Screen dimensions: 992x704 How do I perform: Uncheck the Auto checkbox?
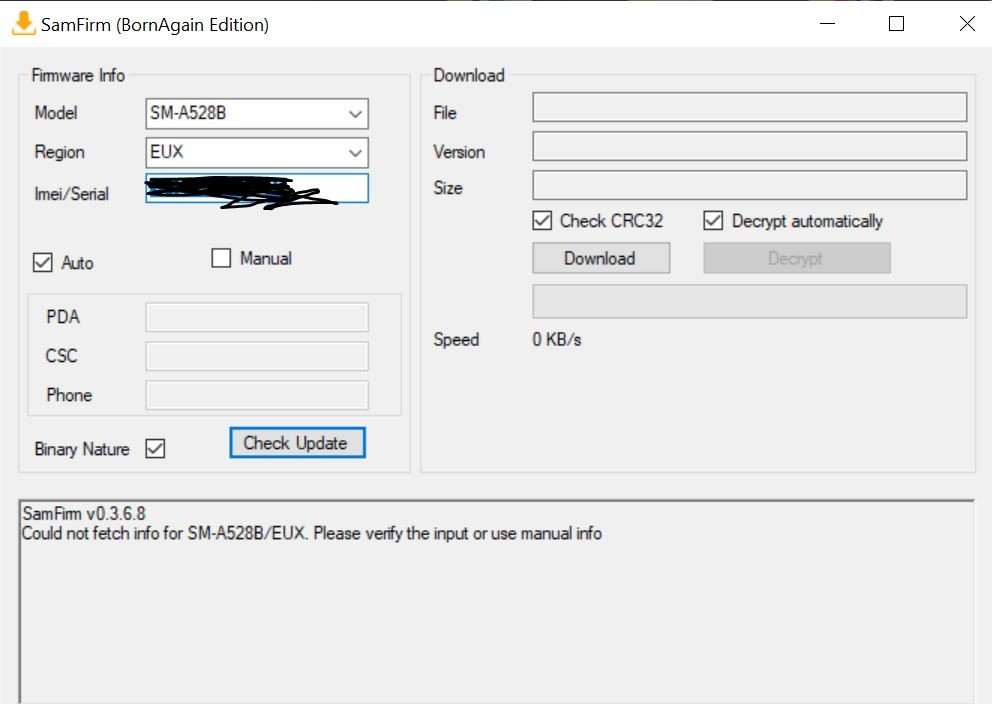[42, 262]
